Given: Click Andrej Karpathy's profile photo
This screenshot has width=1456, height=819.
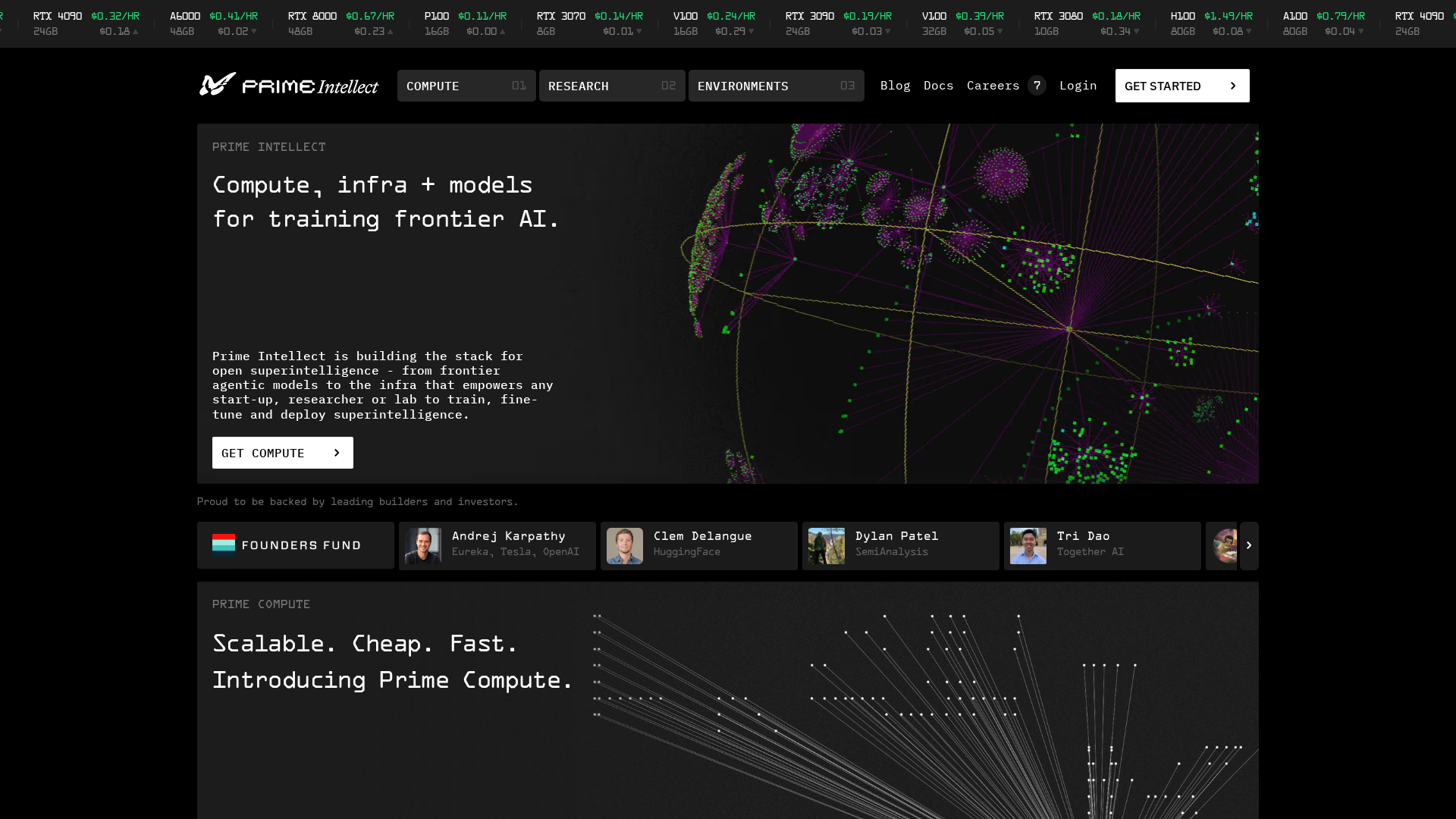Looking at the screenshot, I should pos(425,545).
